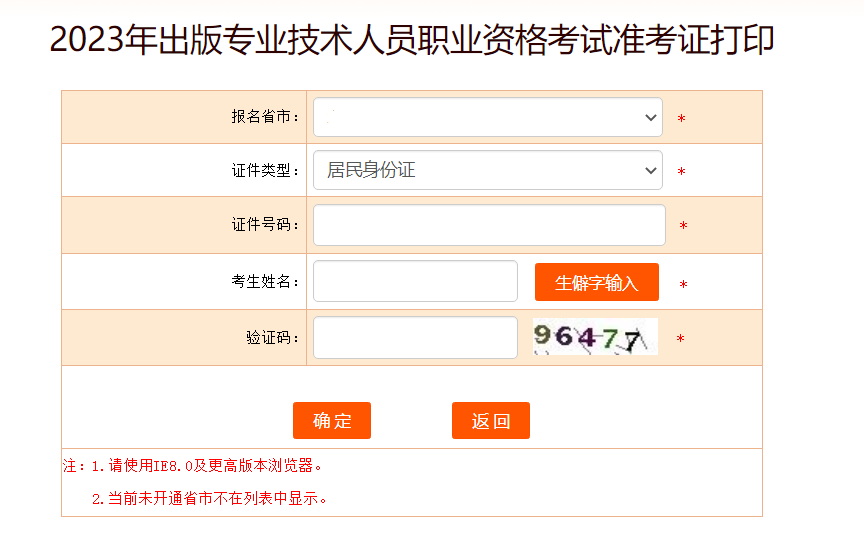Select the 证件号码 label
864x545 pixels.
point(265,225)
